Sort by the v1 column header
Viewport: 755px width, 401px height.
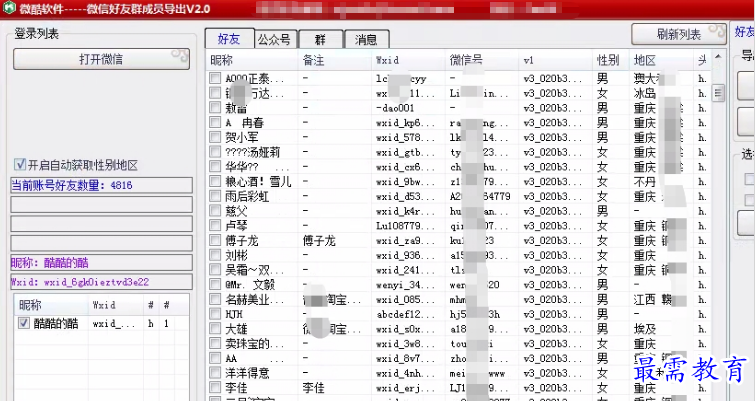[x=556, y=60]
